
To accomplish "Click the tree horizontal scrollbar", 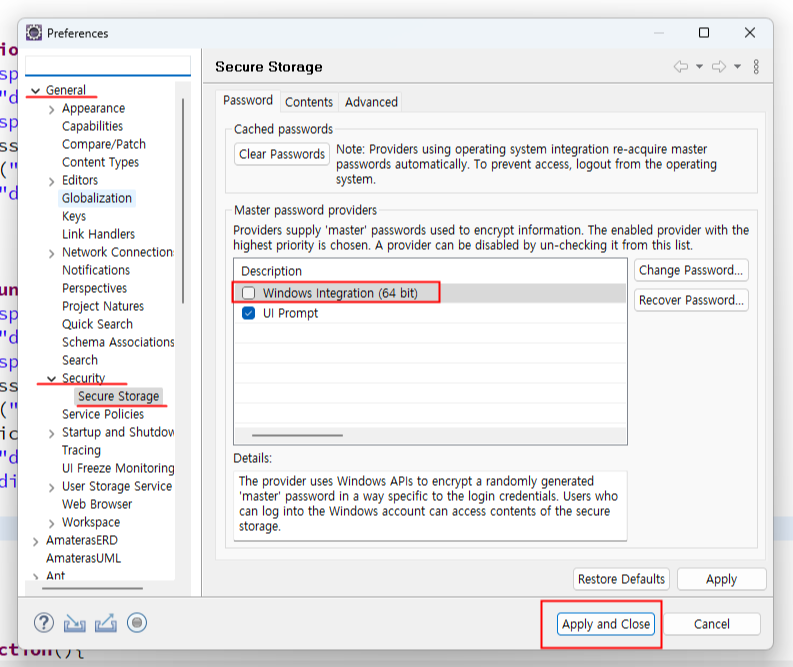I will click(93, 588).
